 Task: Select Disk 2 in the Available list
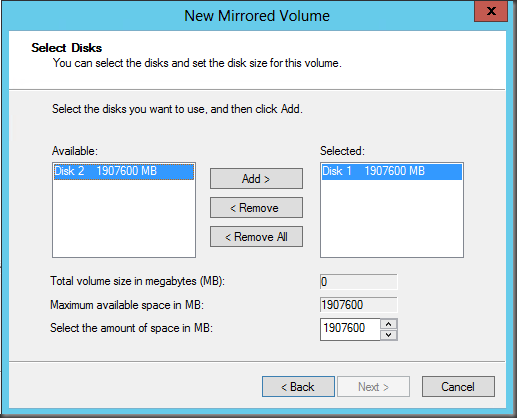(x=124, y=171)
